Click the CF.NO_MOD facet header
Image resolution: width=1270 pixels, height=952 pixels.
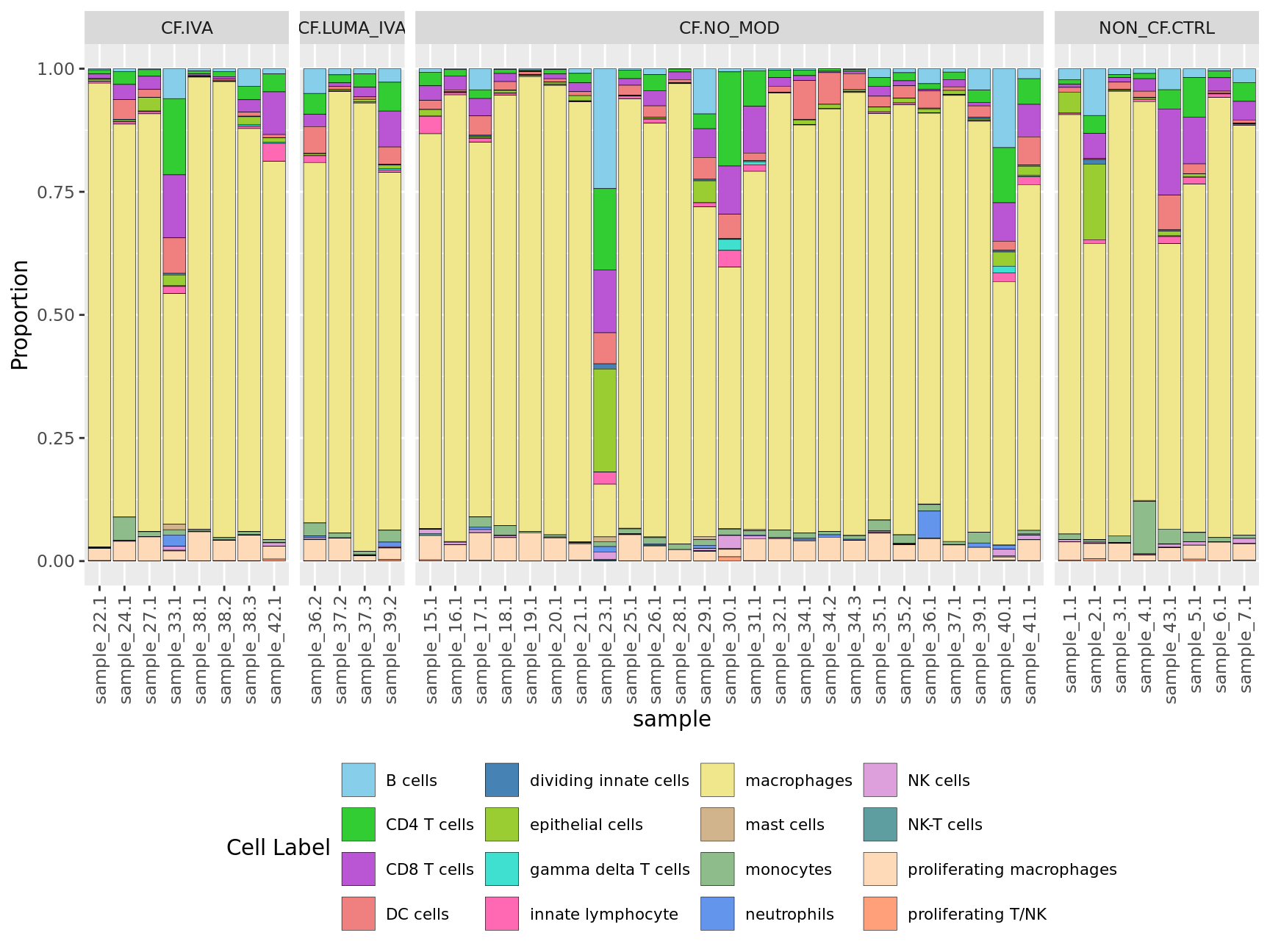[x=729, y=28]
